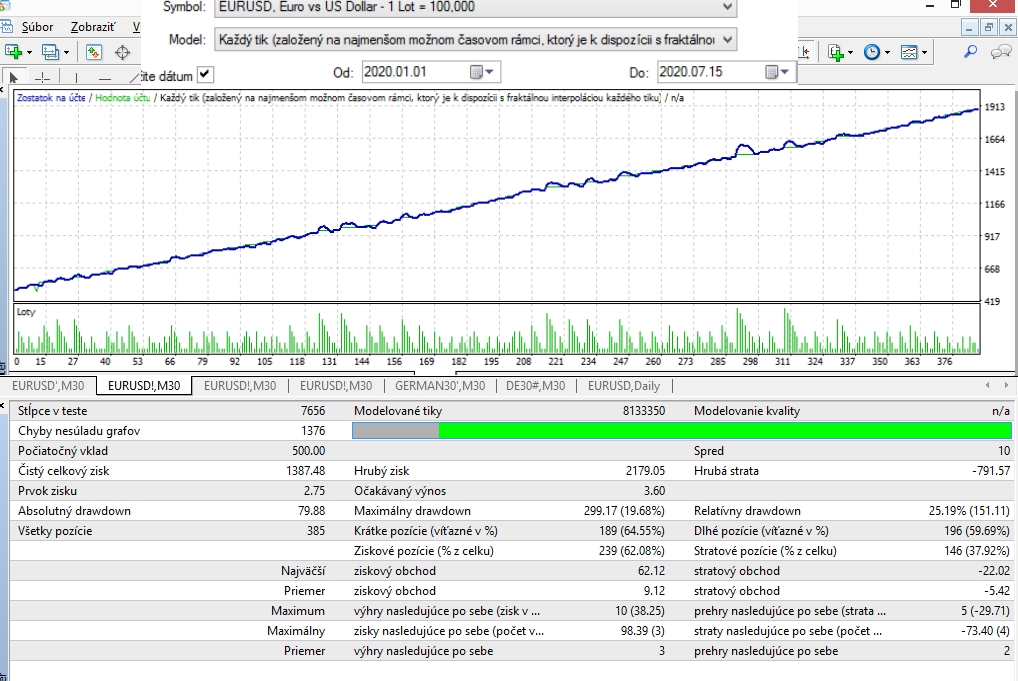Click the tab strip left scroll arrow
Viewport: 1018px width, 681px height.
[x=987, y=385]
